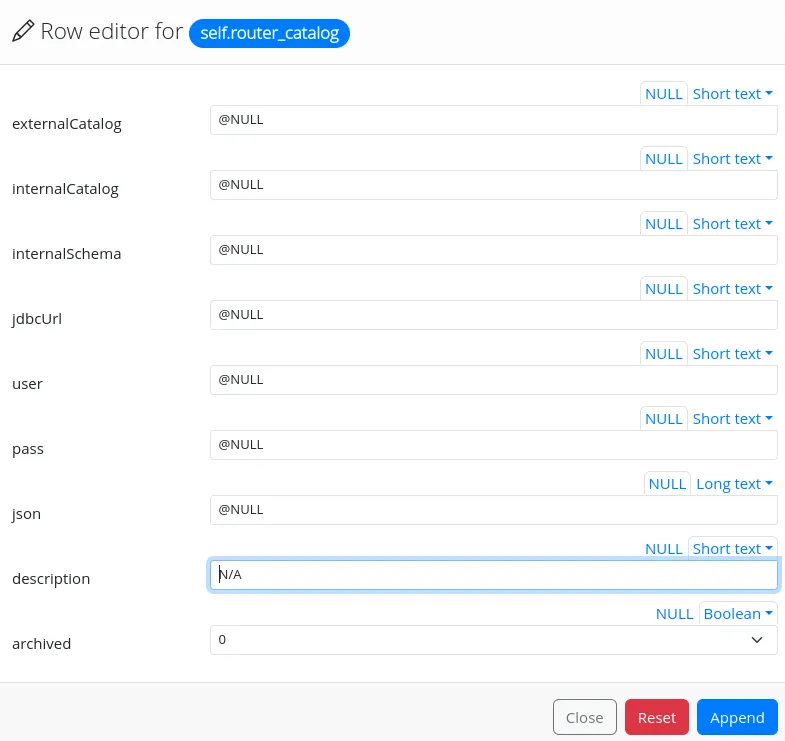Click into the internalSchema text field
The height and width of the screenshot is (741, 785).
click(493, 250)
